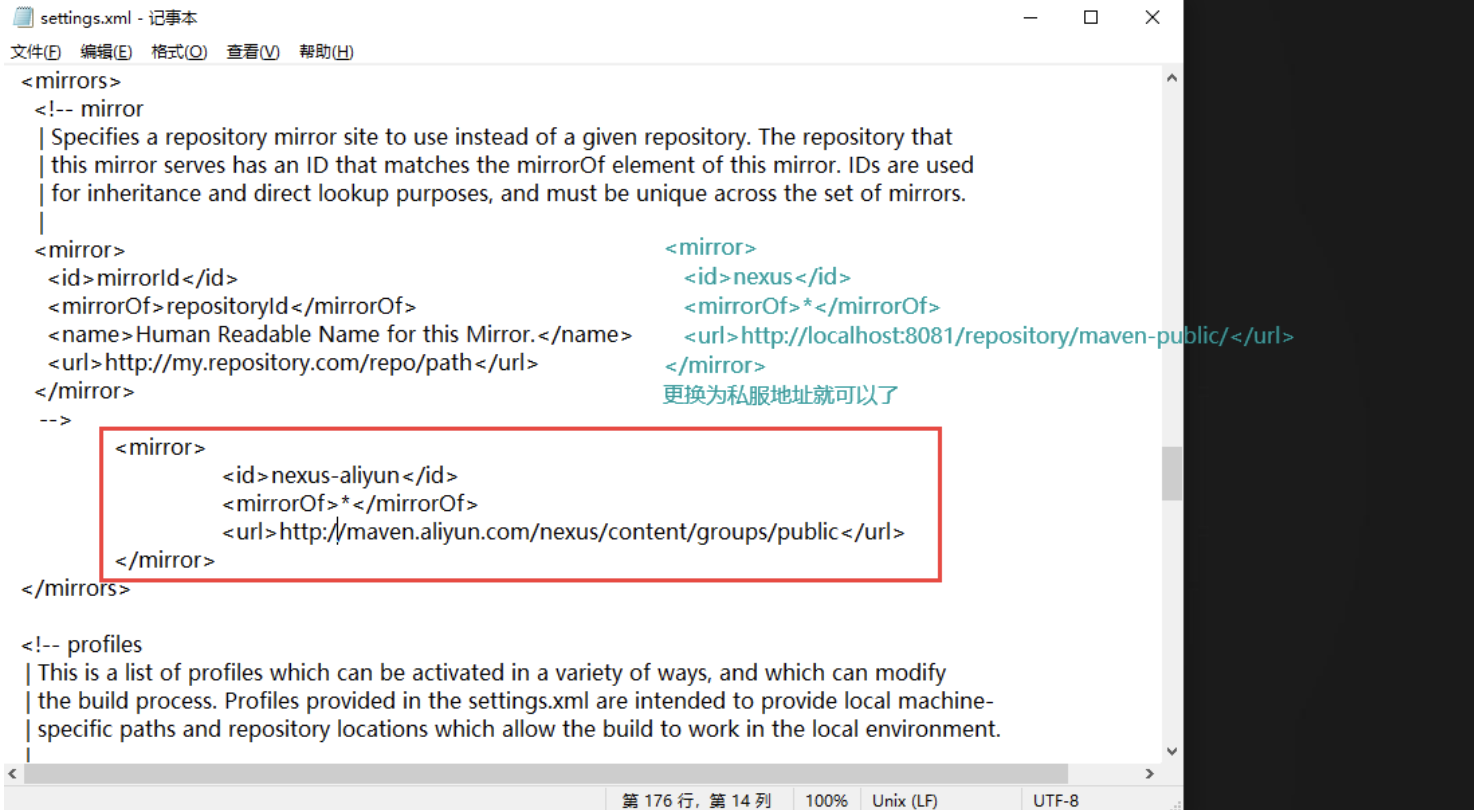Click the text '更换为私服地址就可以了'
Image resolution: width=1474 pixels, height=810 pixels.
[781, 395]
